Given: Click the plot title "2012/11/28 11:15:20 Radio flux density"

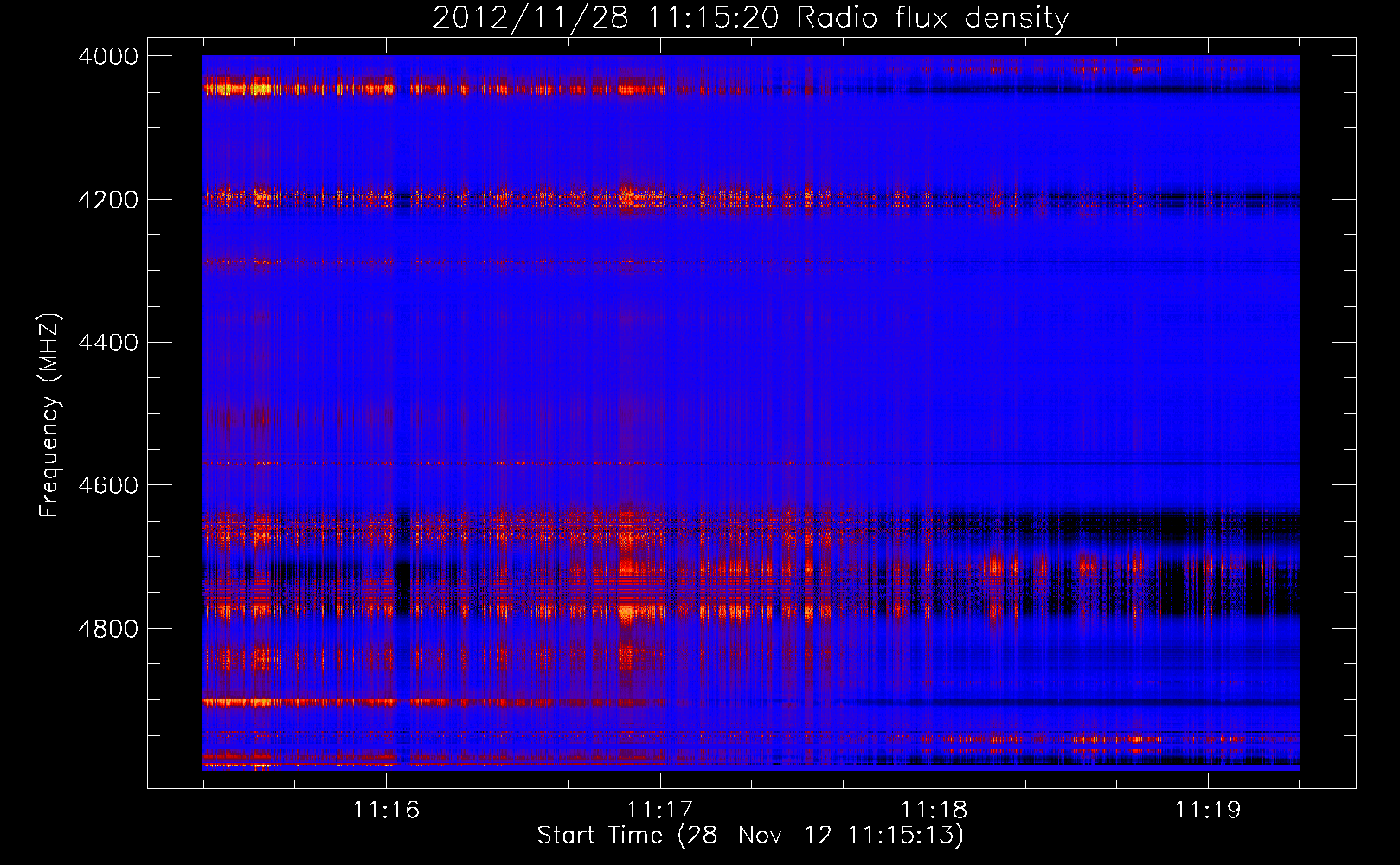Looking at the screenshot, I should 750,17.
